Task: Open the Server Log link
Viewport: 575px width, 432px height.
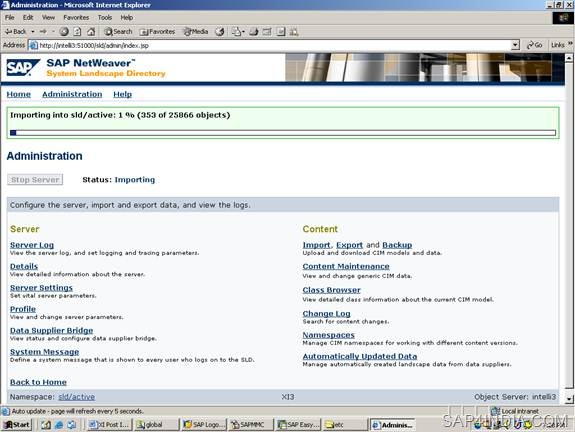Action: [x=32, y=245]
